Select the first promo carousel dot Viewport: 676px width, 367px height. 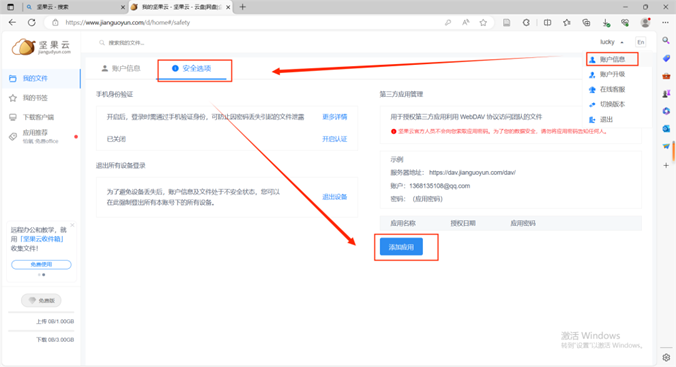point(39,275)
